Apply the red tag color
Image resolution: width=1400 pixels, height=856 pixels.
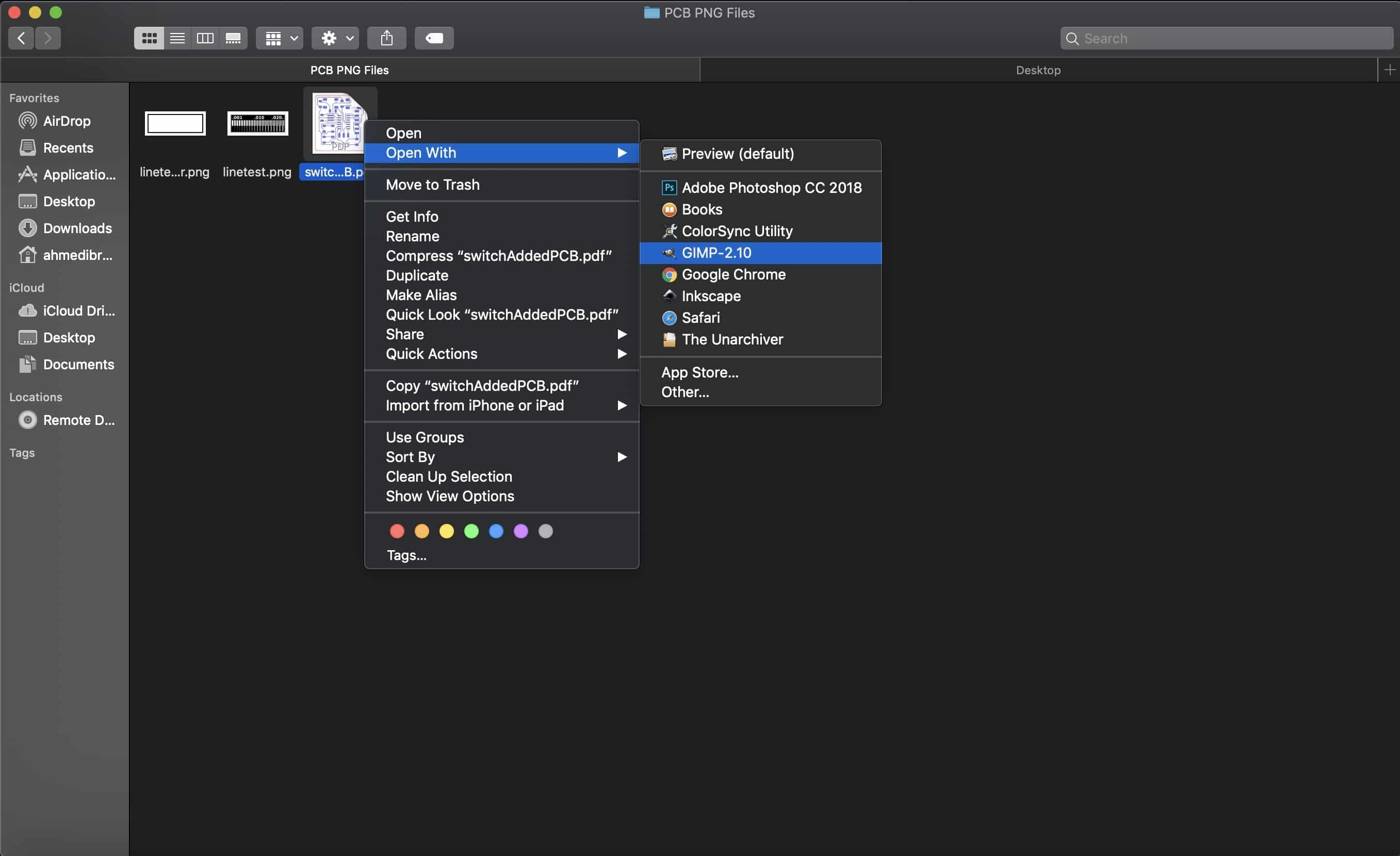397,531
